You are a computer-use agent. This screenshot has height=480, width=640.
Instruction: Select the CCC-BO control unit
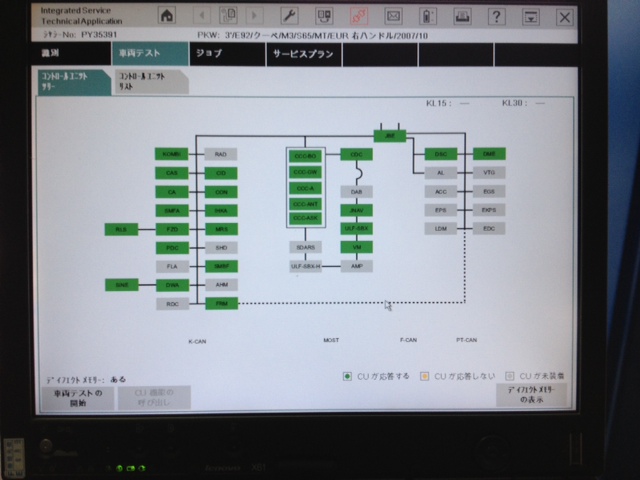click(305, 156)
